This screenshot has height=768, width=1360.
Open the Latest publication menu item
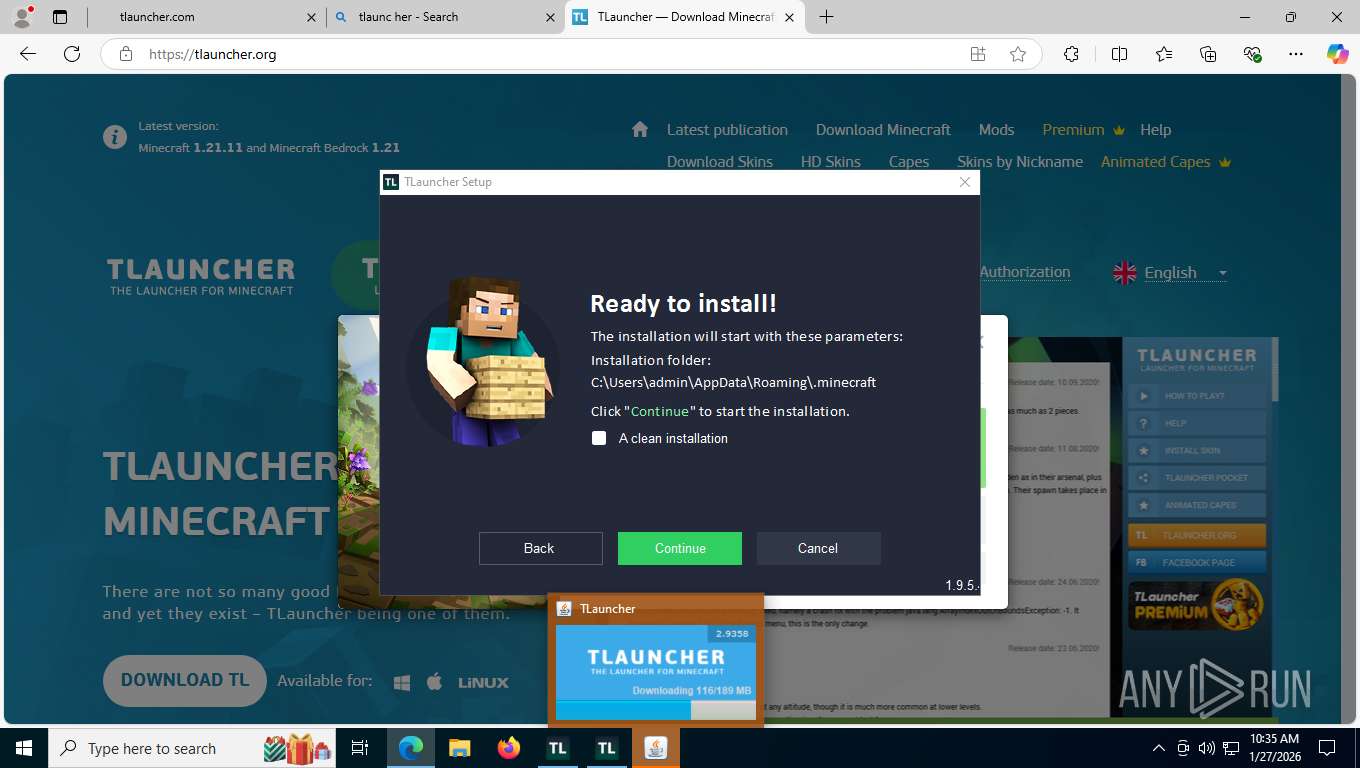click(x=727, y=130)
